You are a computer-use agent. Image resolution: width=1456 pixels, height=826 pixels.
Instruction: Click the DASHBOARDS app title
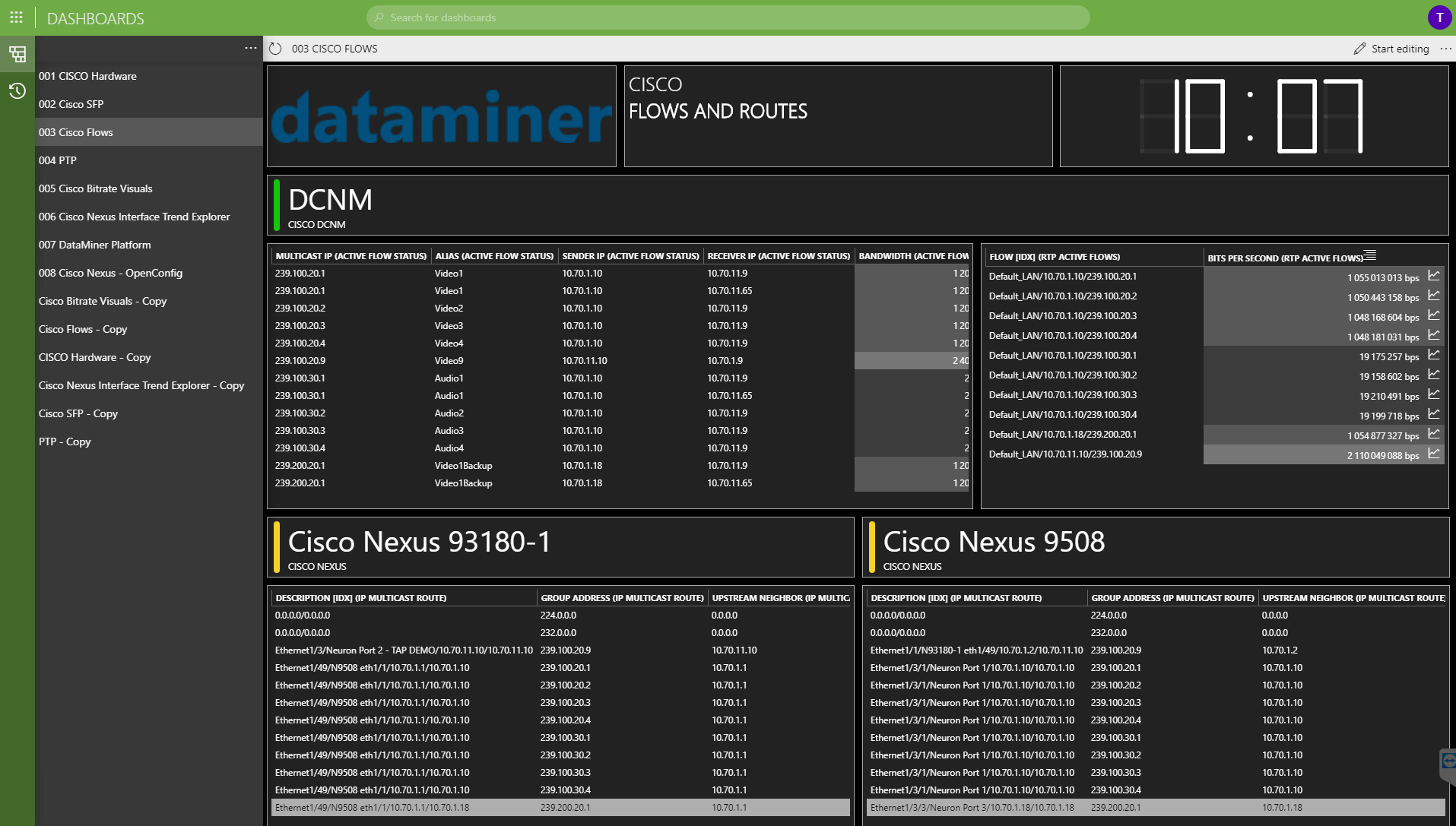click(x=95, y=18)
